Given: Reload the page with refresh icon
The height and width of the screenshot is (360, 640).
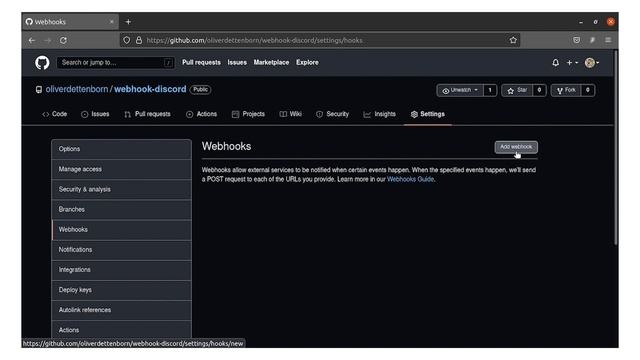Looking at the screenshot, I should tap(63, 40).
